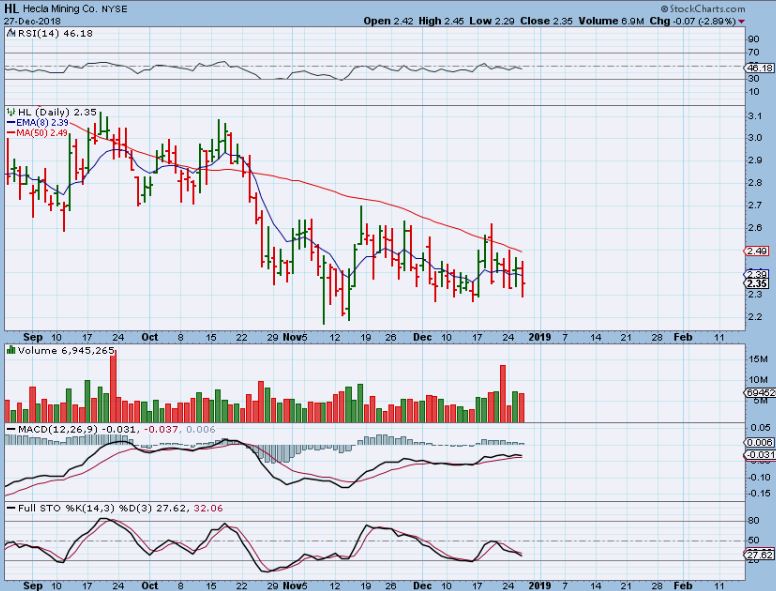Click the RSI(14) indicator line icon
This screenshot has width=776, height=591.
9,35
